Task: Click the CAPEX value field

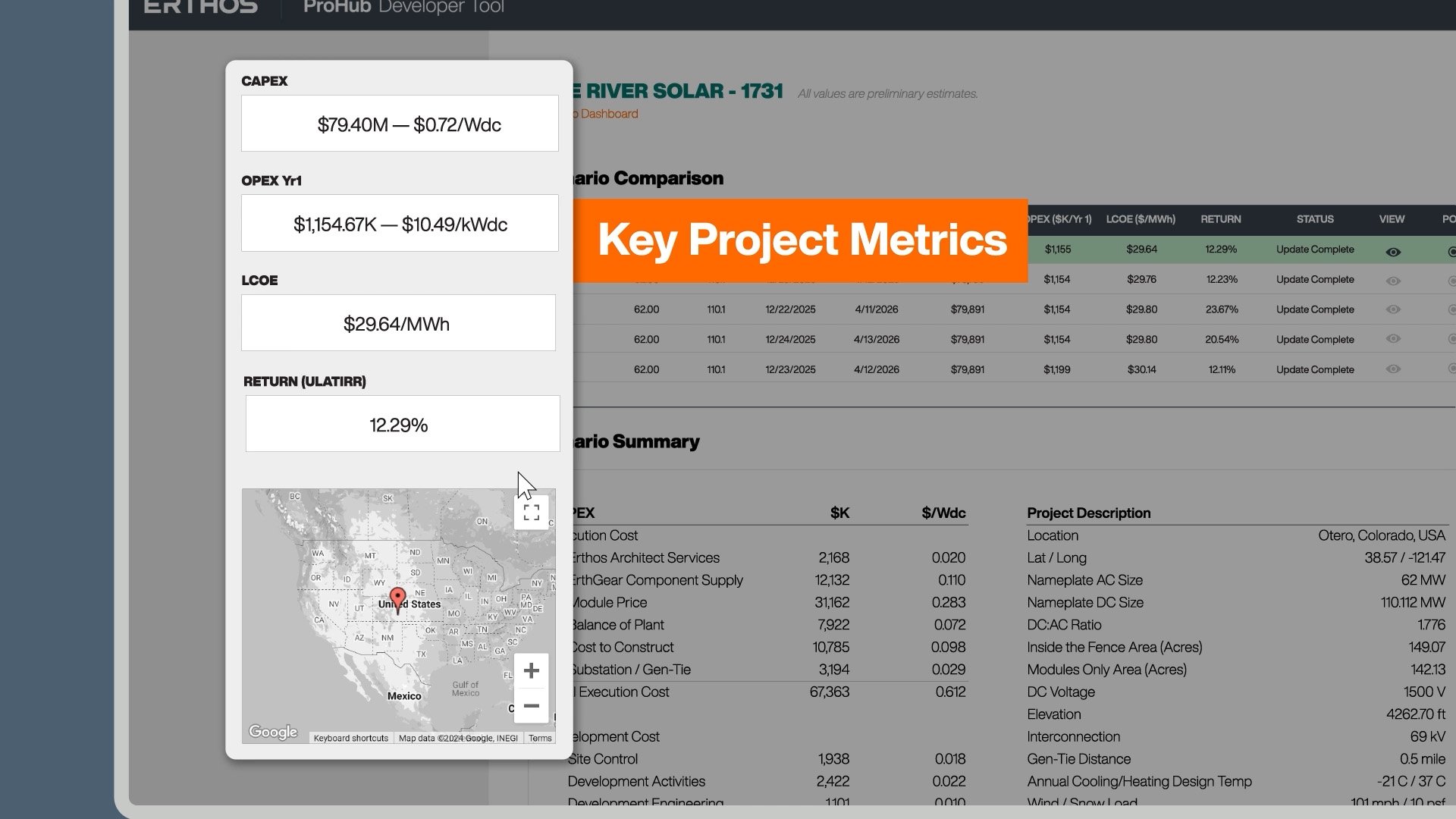Action: (x=400, y=124)
